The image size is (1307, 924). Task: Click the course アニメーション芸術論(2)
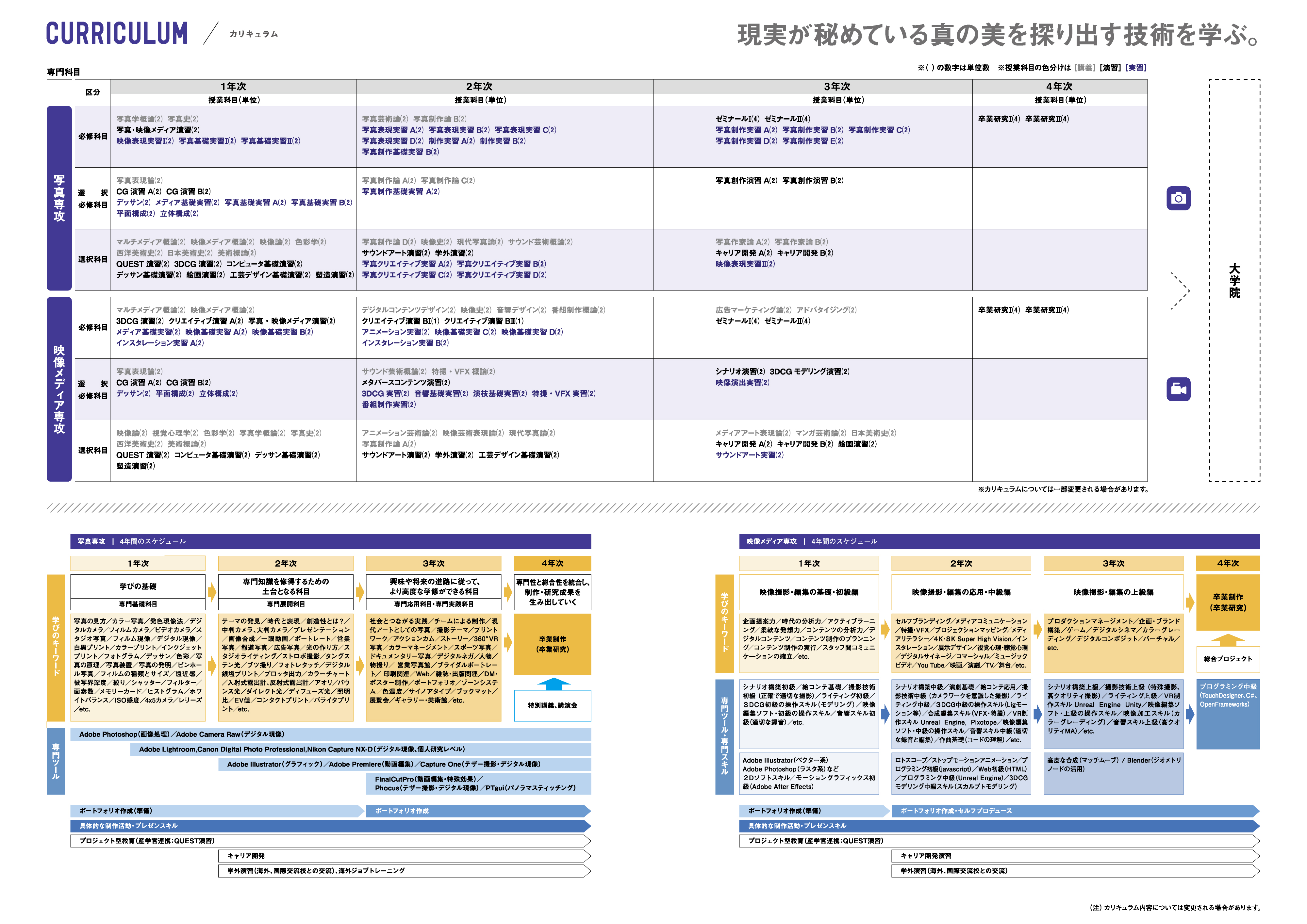pos(400,433)
